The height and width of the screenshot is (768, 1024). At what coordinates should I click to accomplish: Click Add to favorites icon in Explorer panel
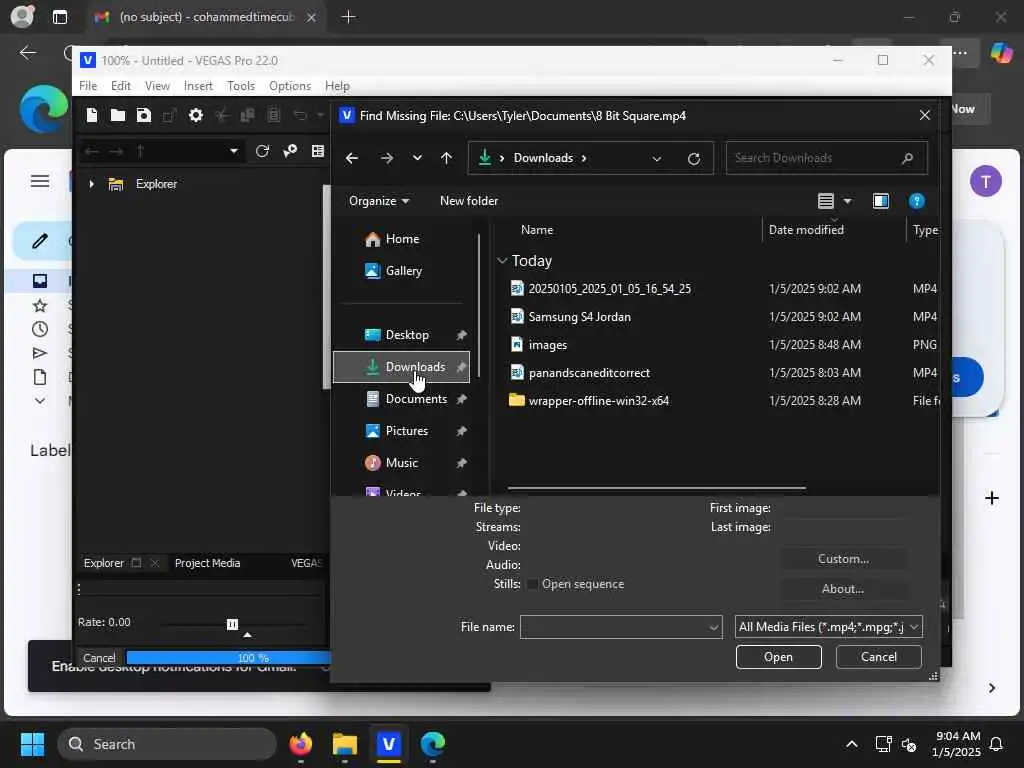290,152
